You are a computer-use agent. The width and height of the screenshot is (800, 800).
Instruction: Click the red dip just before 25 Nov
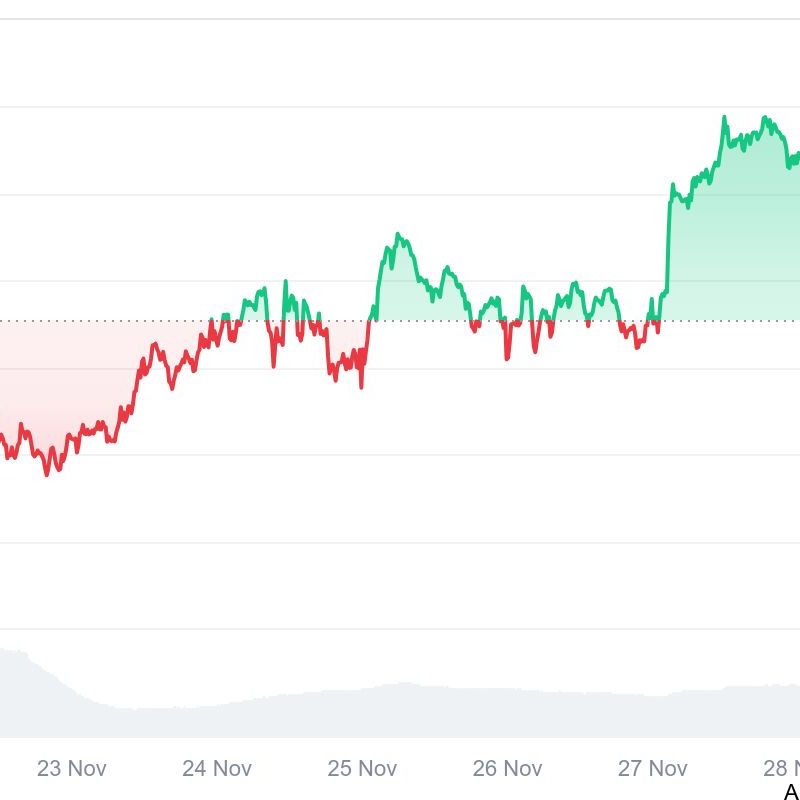point(361,383)
